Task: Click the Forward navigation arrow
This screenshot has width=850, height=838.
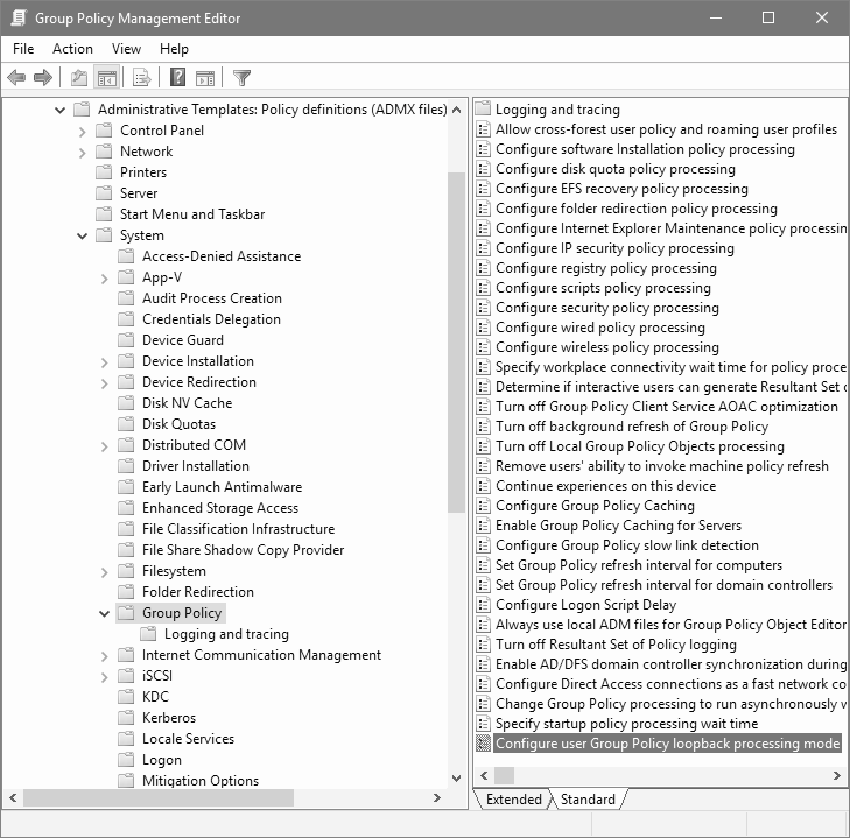Action: pyautogui.click(x=42, y=77)
